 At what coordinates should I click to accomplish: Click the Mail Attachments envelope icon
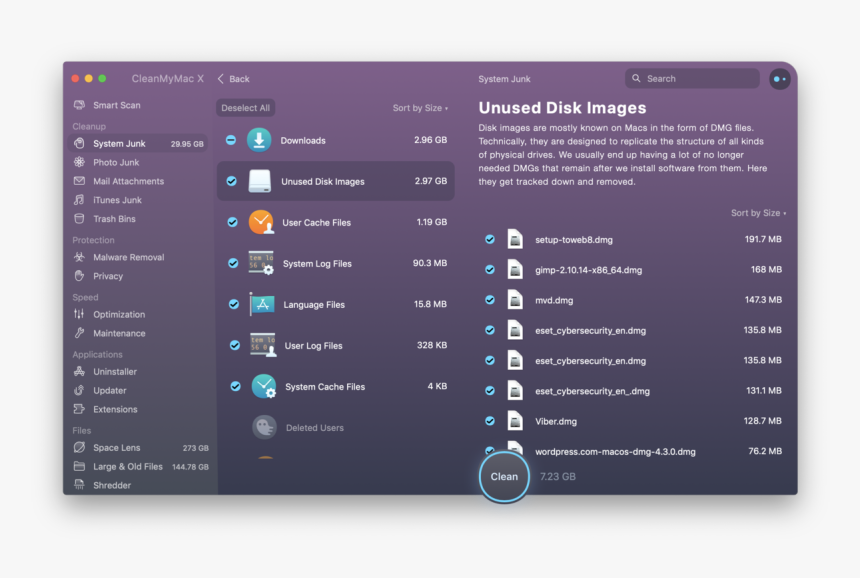pyautogui.click(x=80, y=181)
